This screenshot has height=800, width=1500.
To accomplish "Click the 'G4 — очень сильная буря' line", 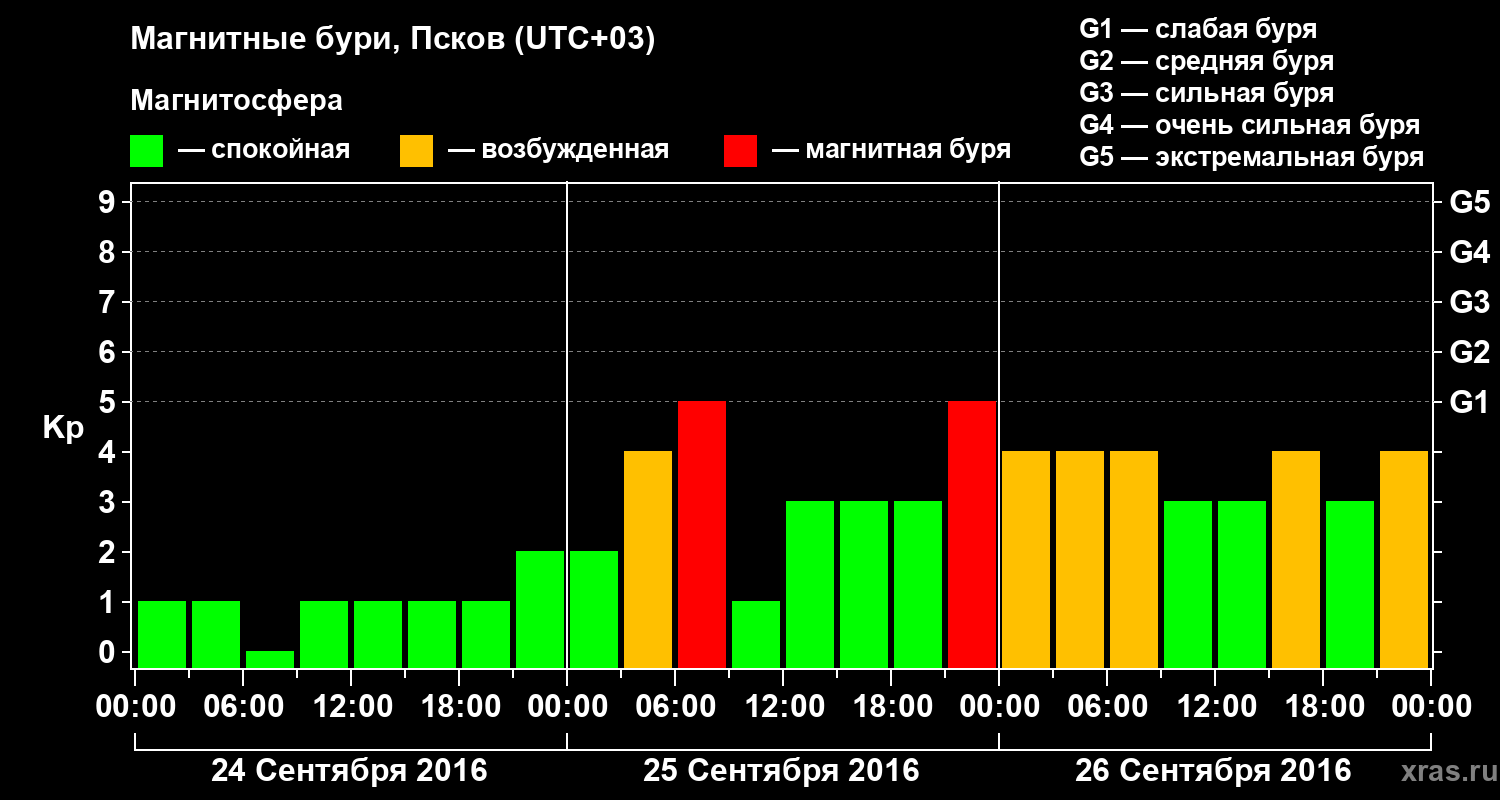I will pyautogui.click(x=1250, y=125).
